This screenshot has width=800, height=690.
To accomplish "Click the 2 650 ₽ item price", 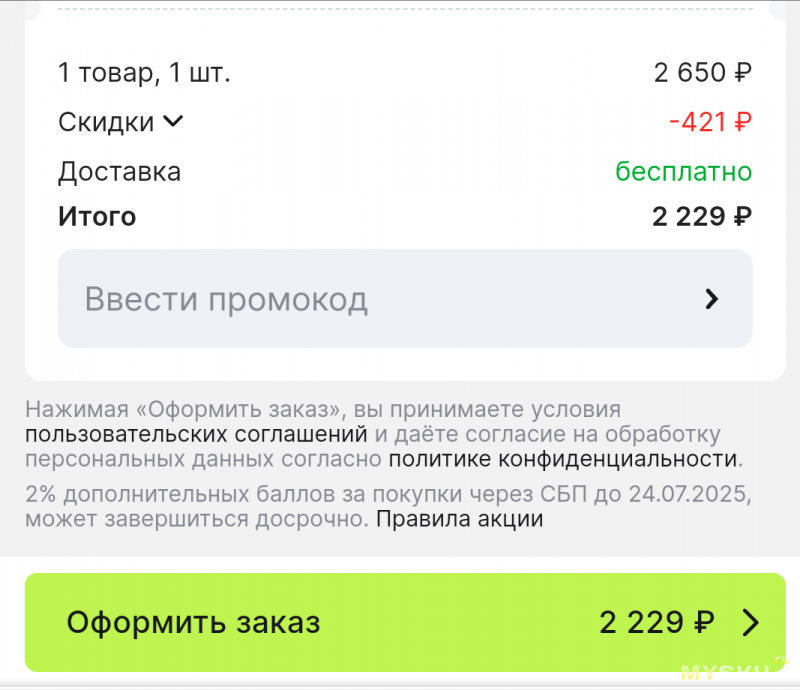I will pyautogui.click(x=703, y=72).
